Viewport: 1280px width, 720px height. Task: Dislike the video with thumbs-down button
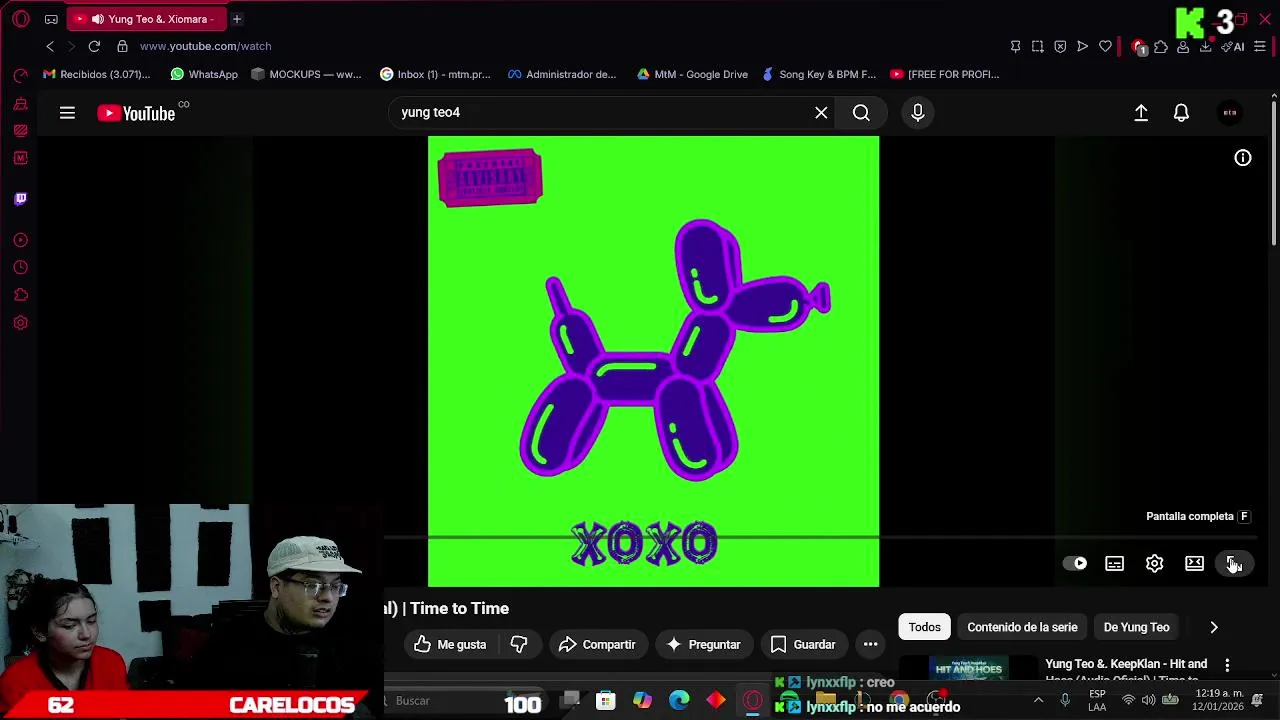(x=519, y=645)
